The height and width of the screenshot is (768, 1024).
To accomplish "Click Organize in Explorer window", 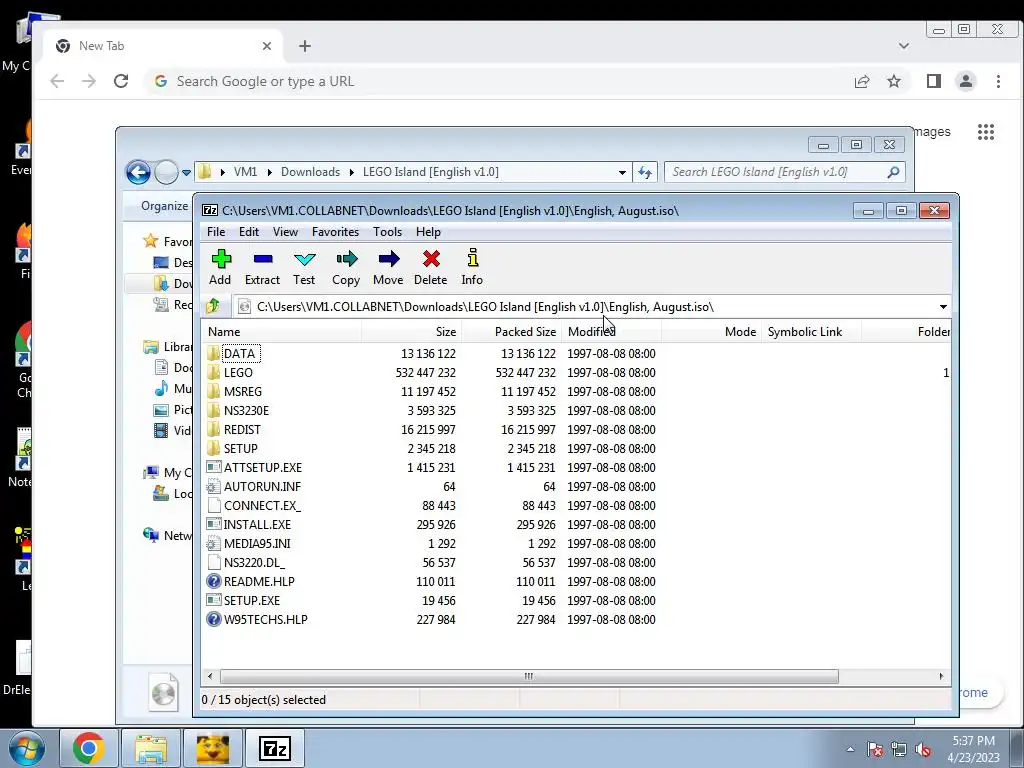I will pyautogui.click(x=165, y=206).
